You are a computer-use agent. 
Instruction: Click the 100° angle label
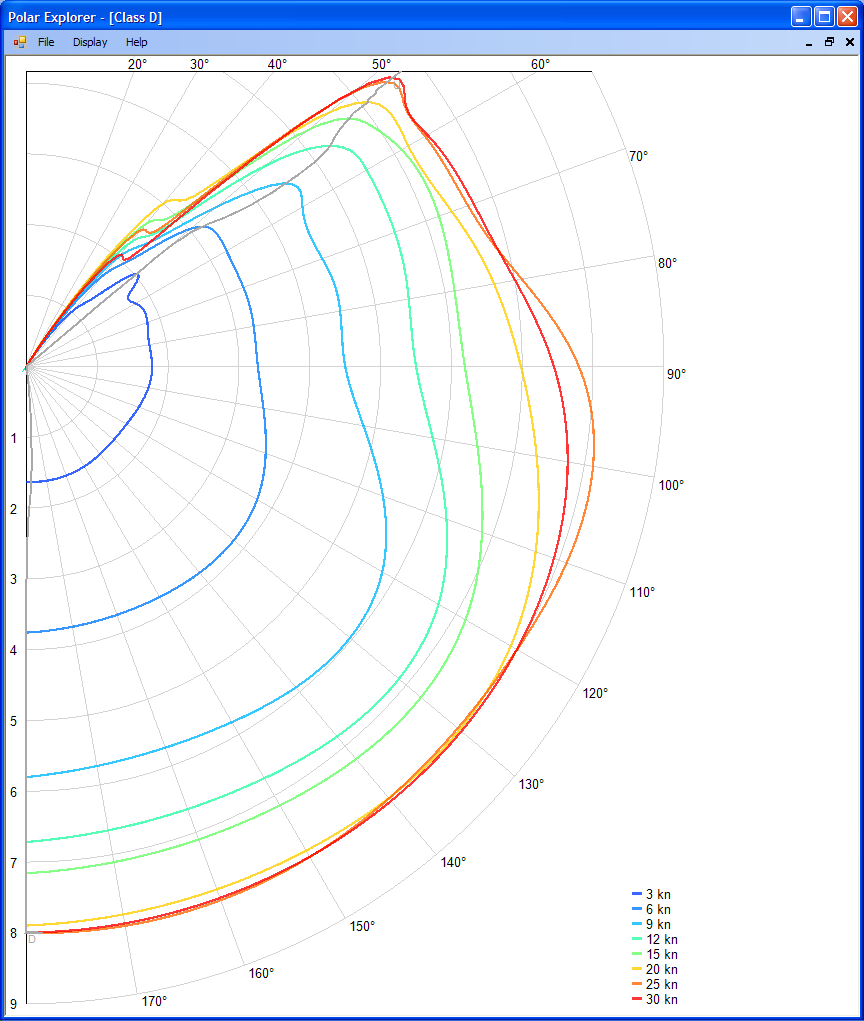click(x=671, y=485)
